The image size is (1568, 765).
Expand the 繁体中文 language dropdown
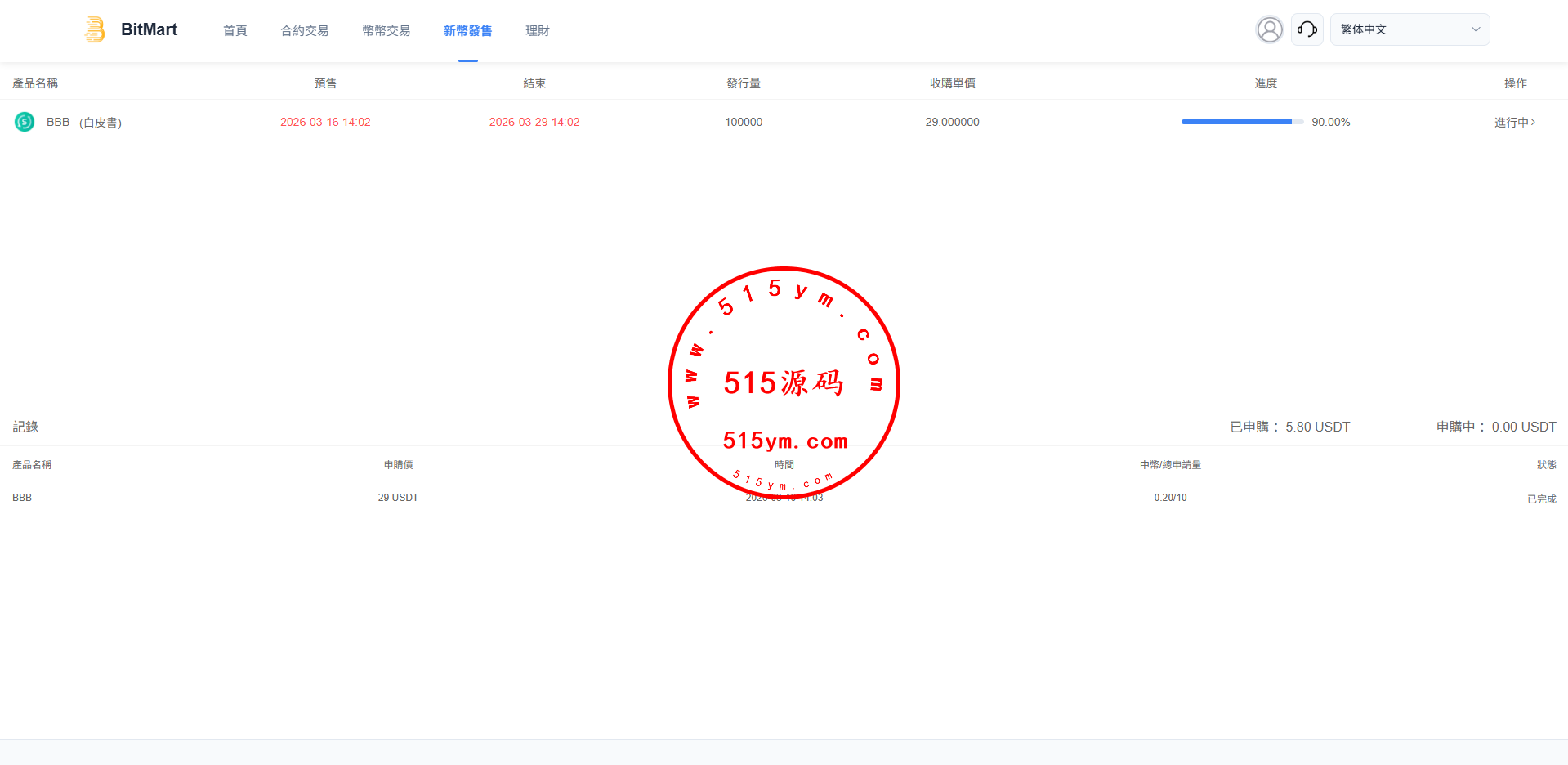(x=1409, y=29)
